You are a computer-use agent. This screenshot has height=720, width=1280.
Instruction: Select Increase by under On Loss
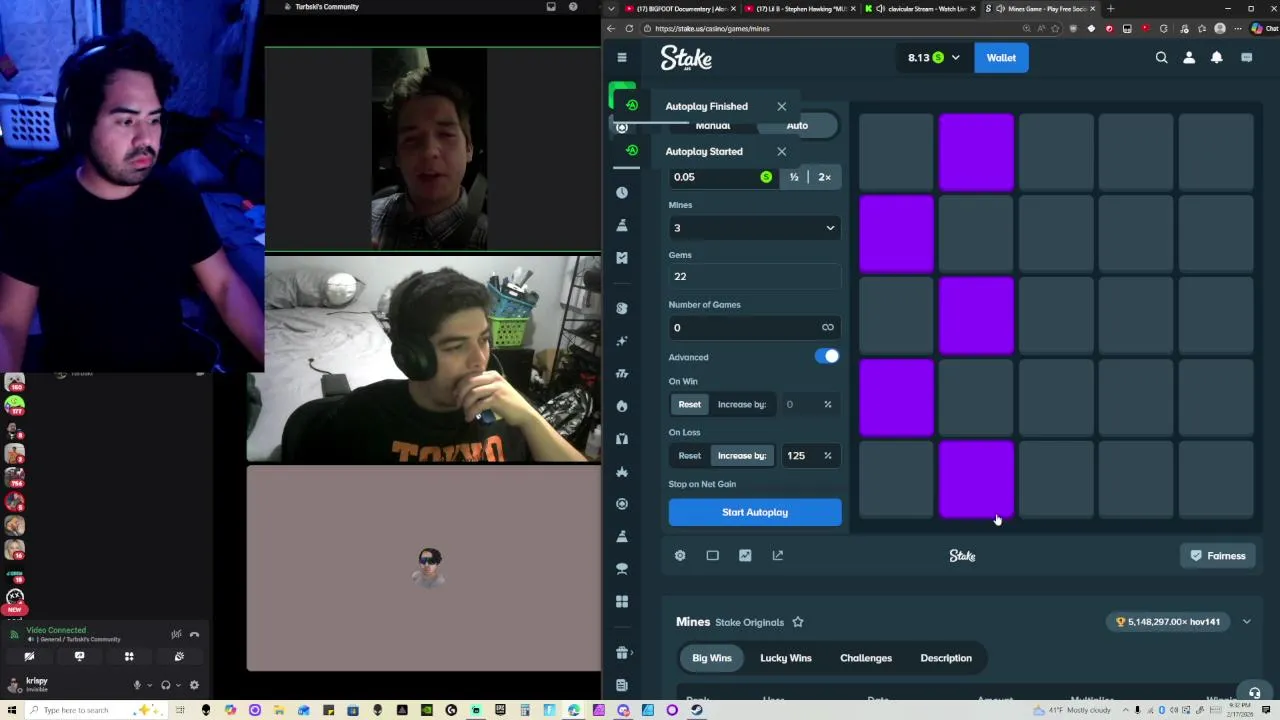click(741, 455)
